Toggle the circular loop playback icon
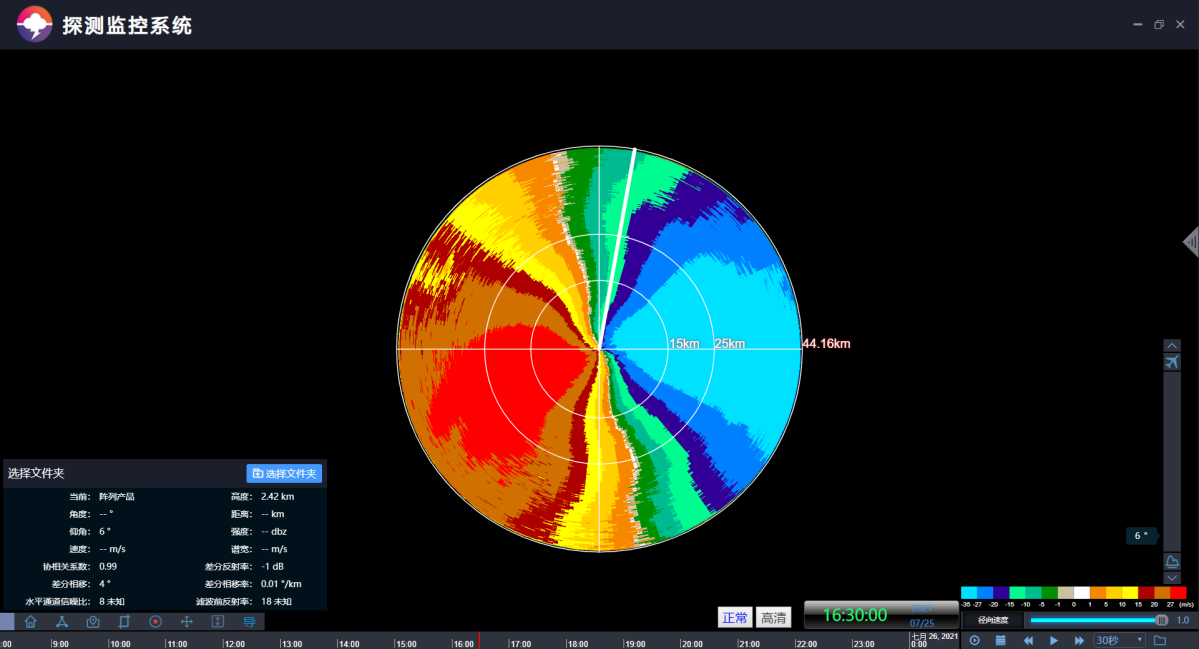The image size is (1199, 649). point(975,640)
